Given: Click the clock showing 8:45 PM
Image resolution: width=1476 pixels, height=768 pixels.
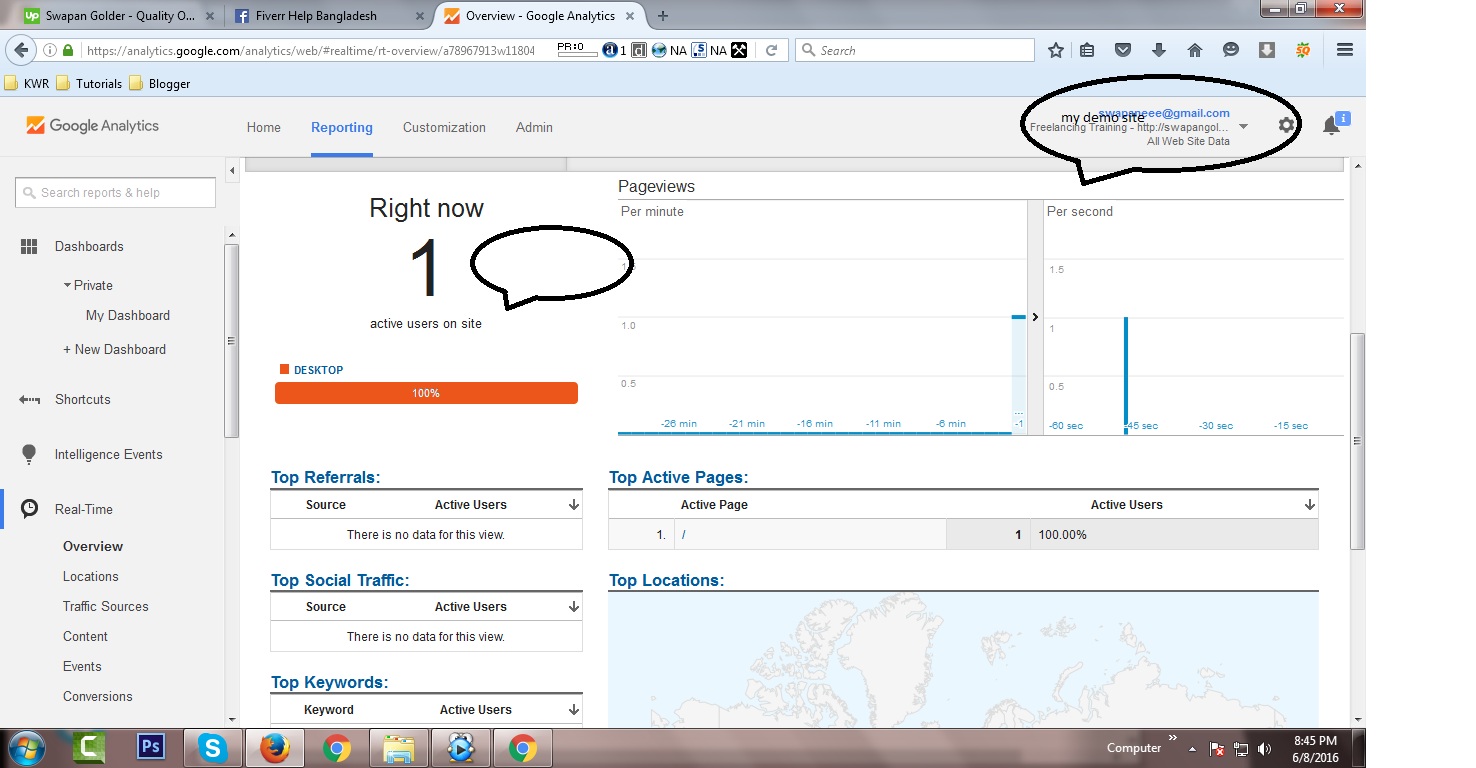Looking at the screenshot, I should tap(1314, 741).
